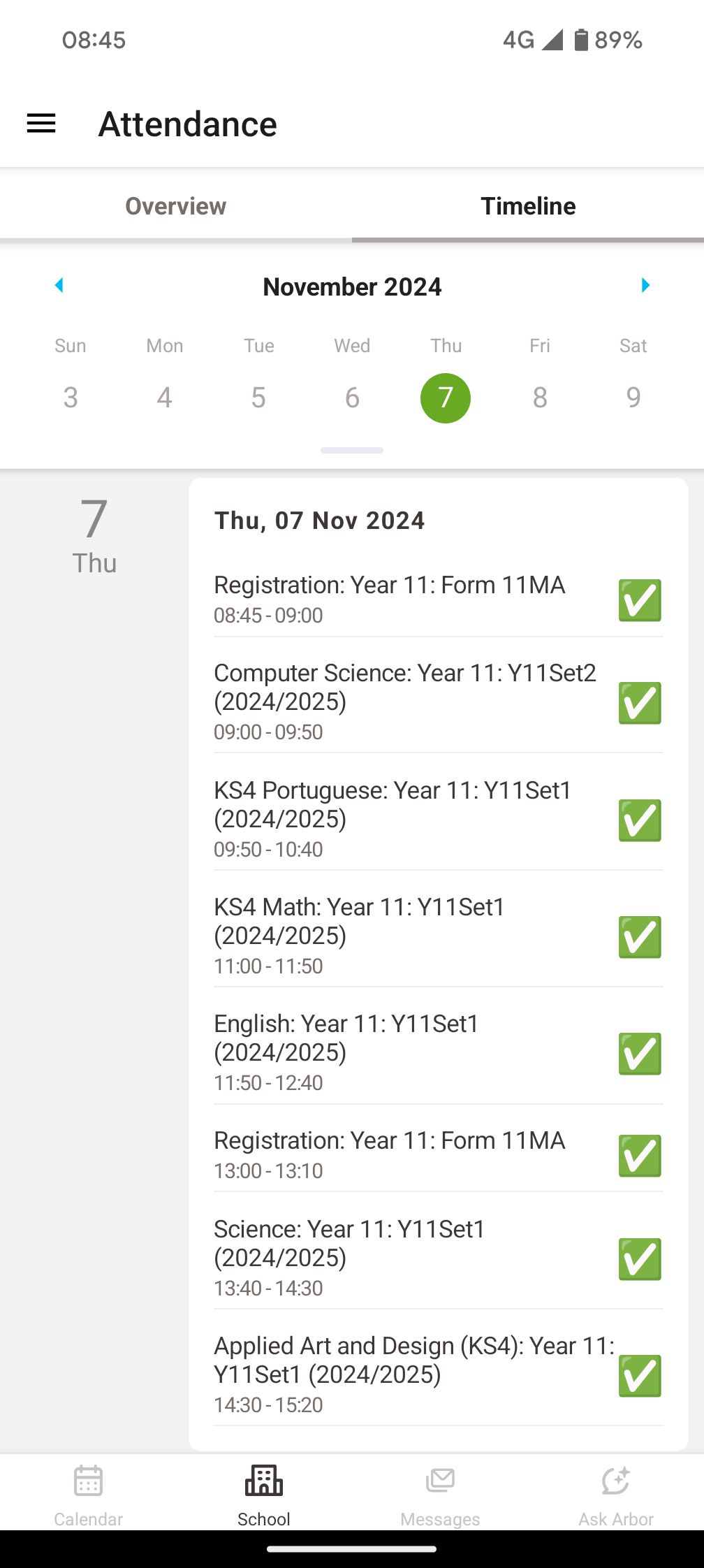This screenshot has height=1568, width=704.
Task: Tap the School building icon
Action: (x=264, y=1481)
